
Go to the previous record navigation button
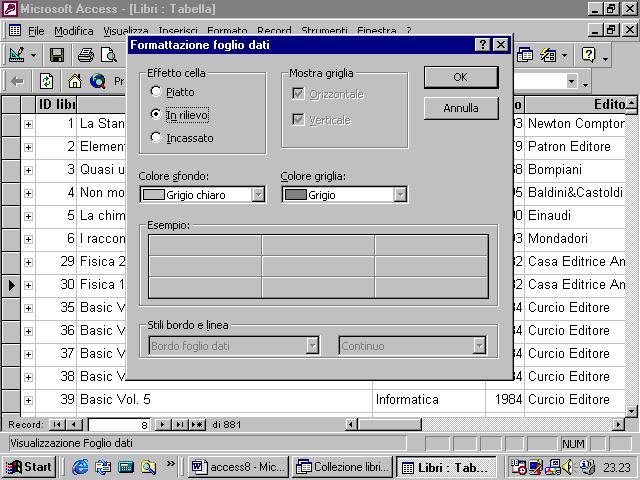tap(73, 424)
